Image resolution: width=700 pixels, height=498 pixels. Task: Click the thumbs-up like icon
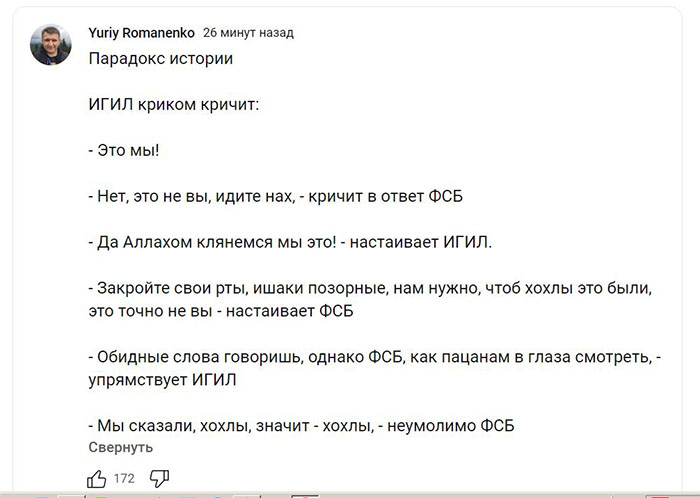point(97,478)
